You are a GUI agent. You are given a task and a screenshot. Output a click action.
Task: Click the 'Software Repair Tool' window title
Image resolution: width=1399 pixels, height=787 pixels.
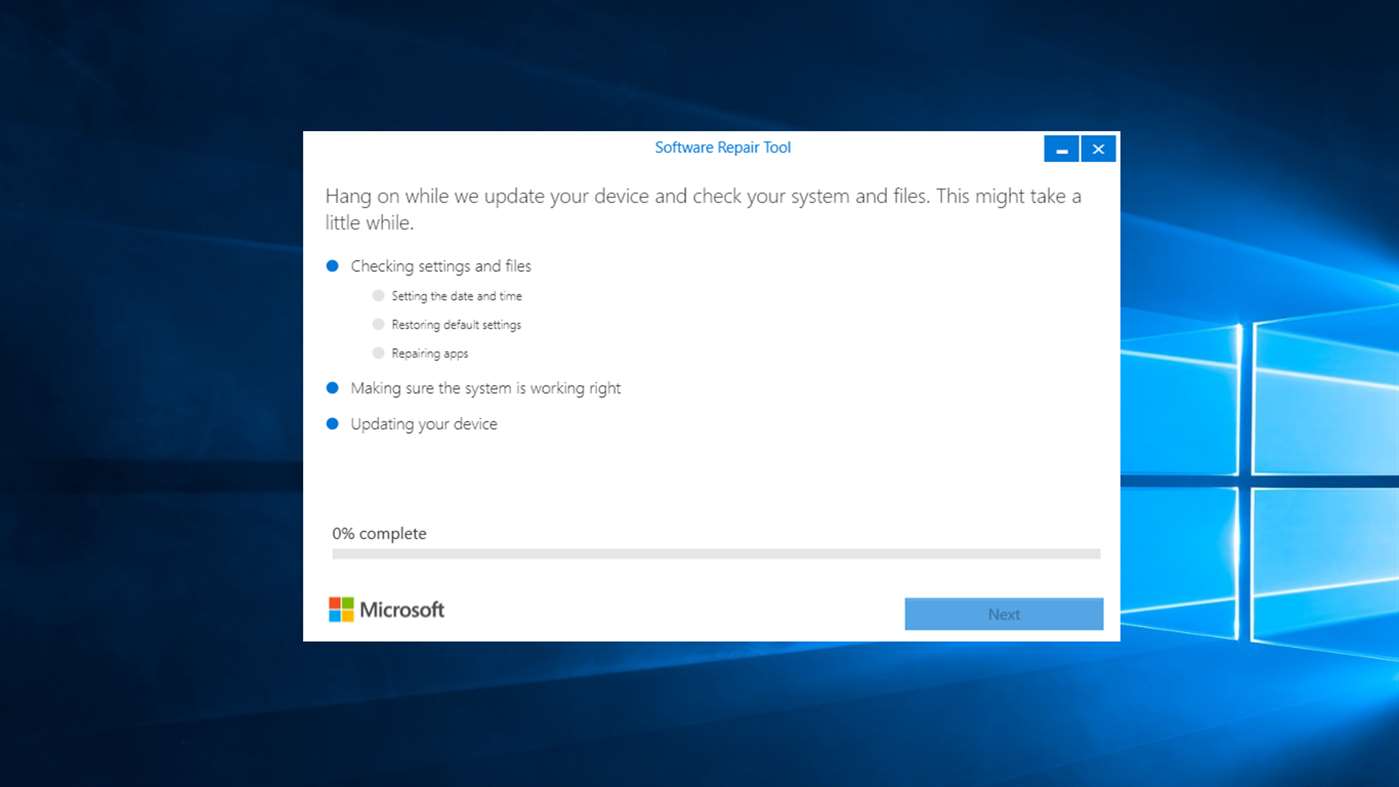[x=723, y=148]
